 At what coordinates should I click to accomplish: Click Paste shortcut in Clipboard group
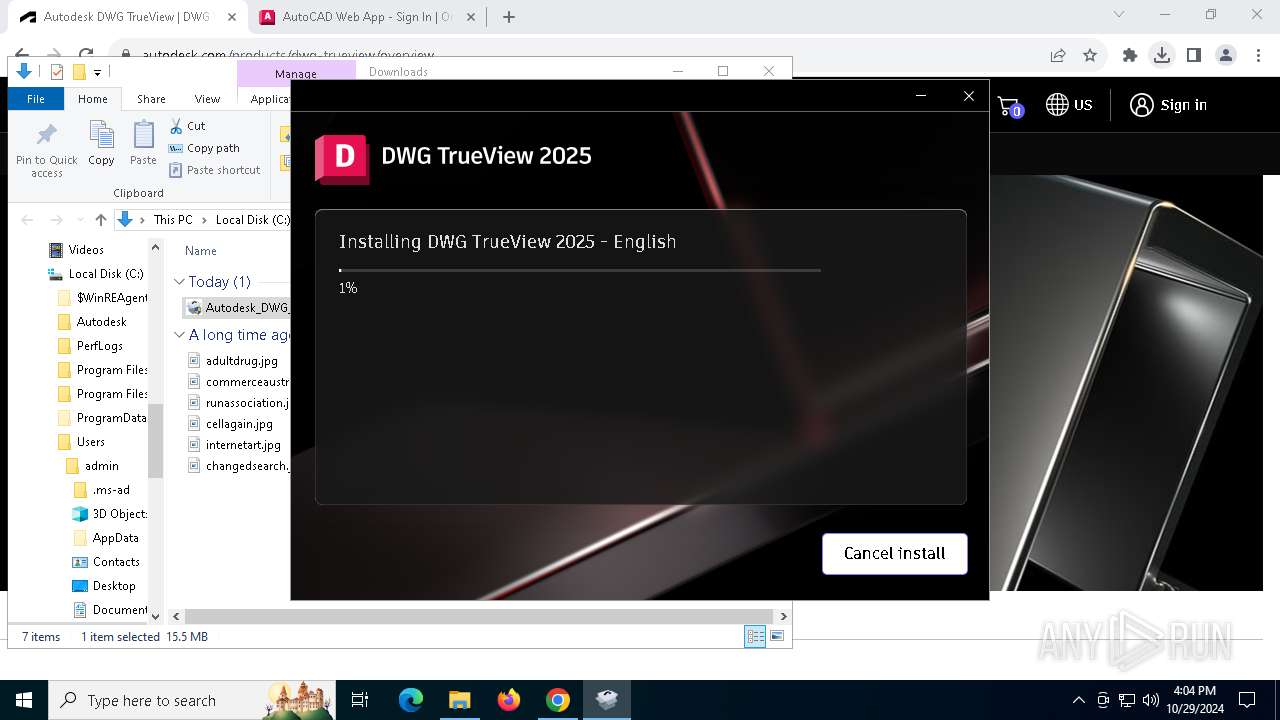coord(214,170)
